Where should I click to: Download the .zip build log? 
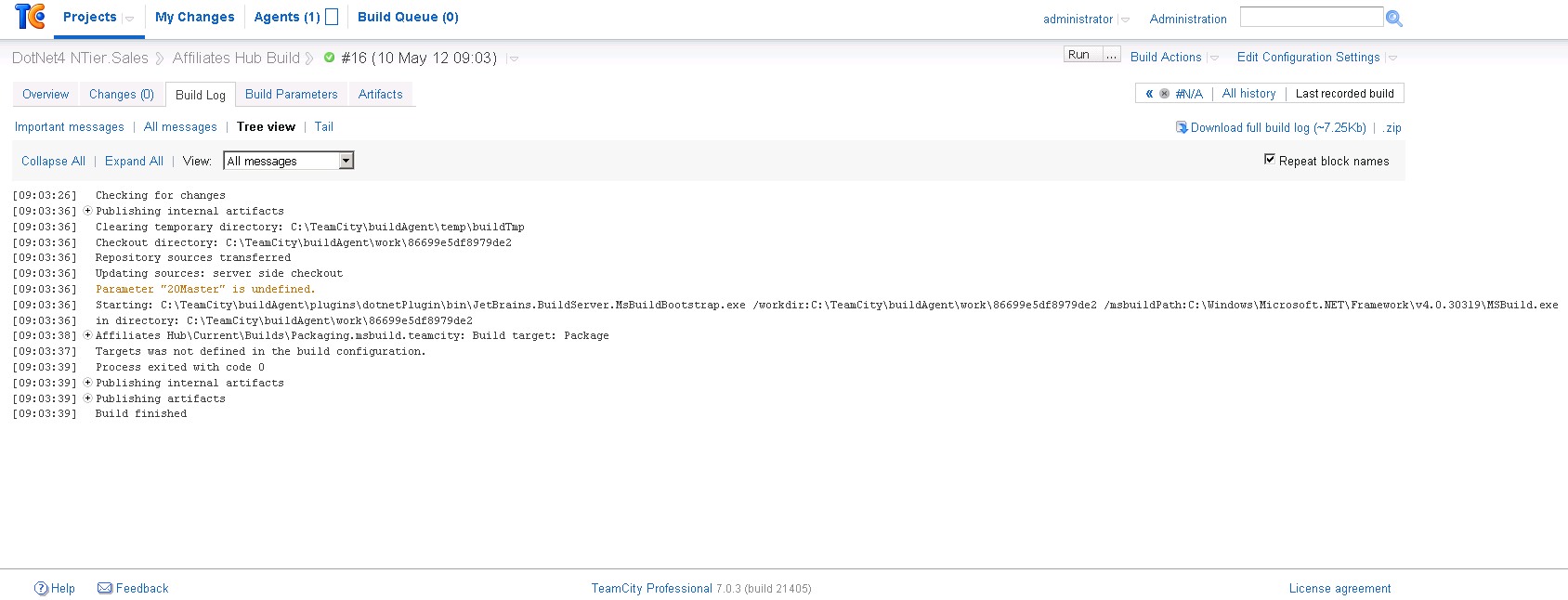click(1392, 127)
